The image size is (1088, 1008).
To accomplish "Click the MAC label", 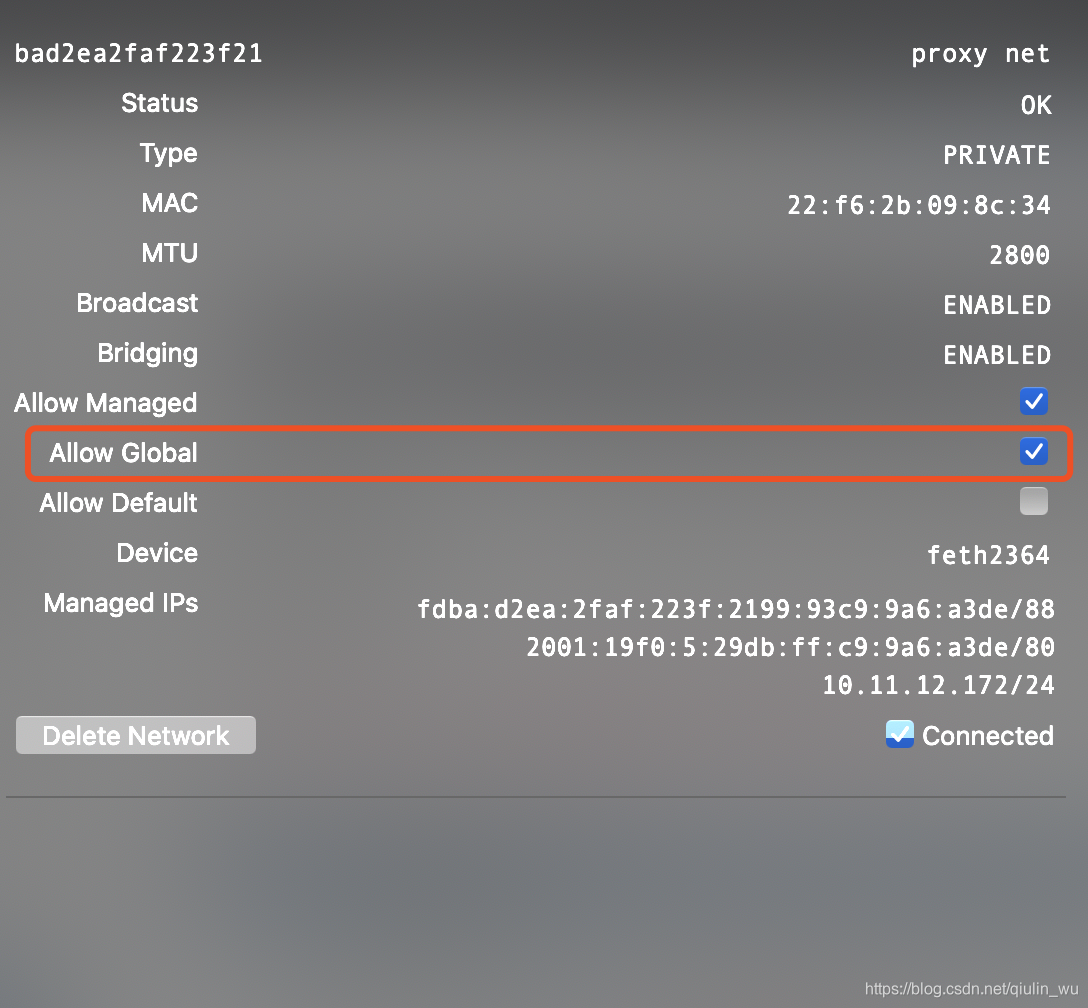I will [x=170, y=203].
